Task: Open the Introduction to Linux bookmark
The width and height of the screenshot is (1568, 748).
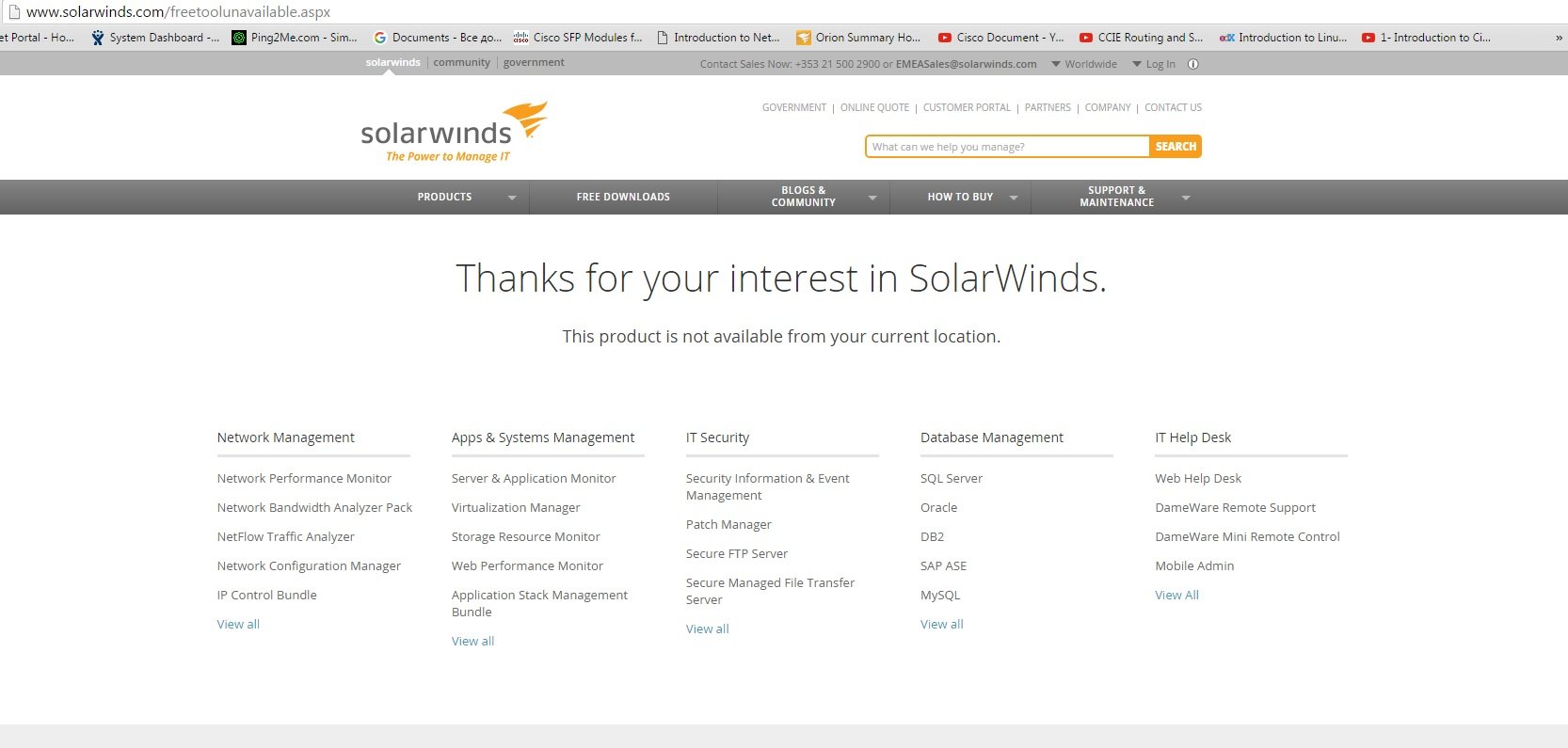Action: pos(1283,38)
